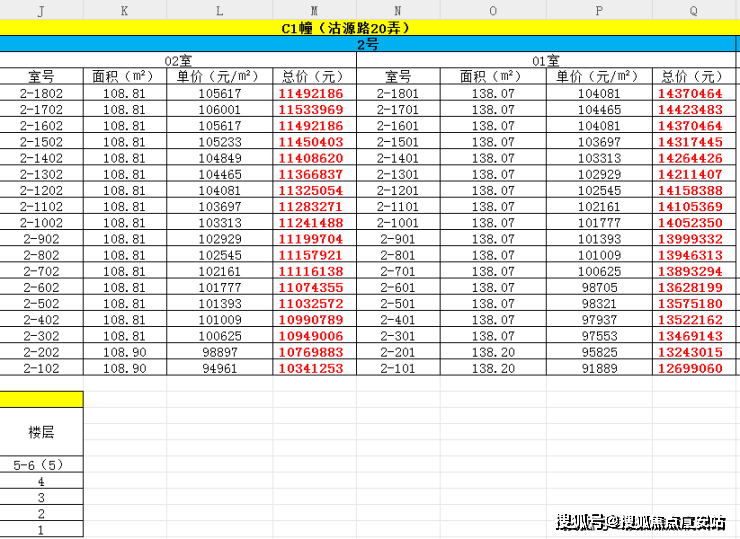The width and height of the screenshot is (740, 539).
Task: Select total price 10769883
Action: click(x=314, y=352)
